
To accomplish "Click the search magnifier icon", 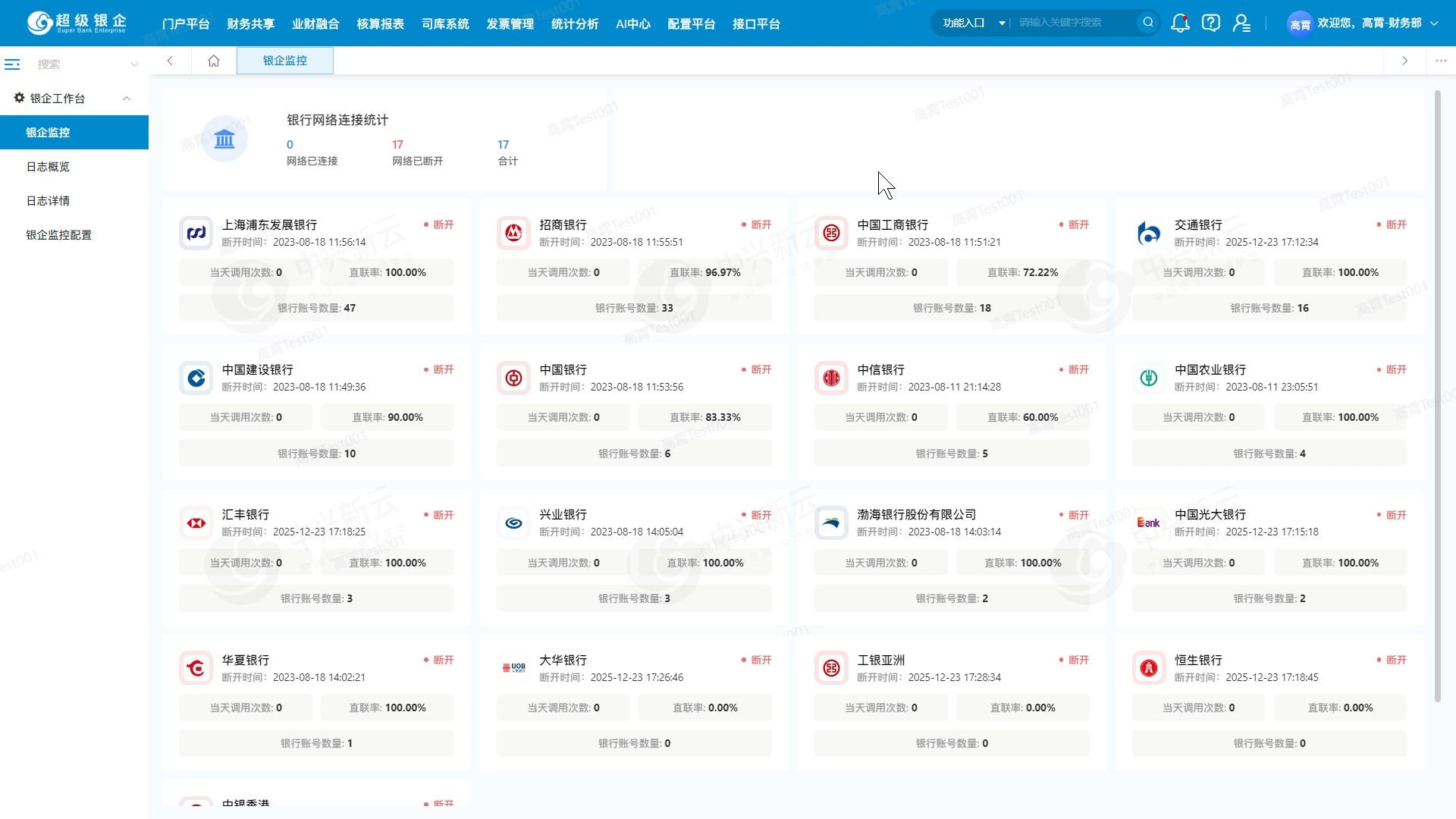I will pyautogui.click(x=1148, y=23).
